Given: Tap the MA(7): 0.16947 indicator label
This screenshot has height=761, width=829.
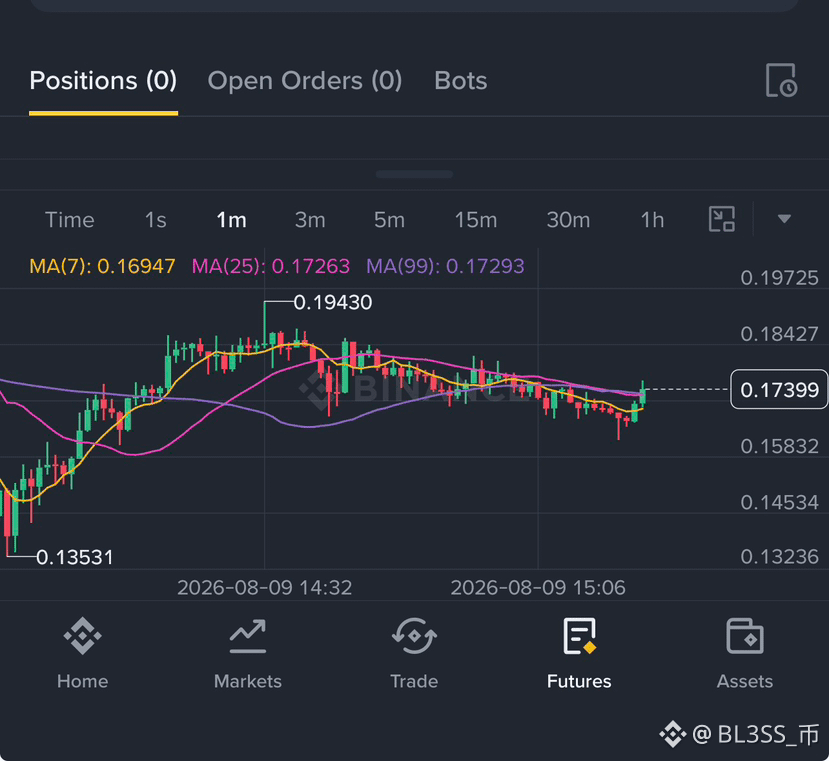Looking at the screenshot, I should (102, 266).
